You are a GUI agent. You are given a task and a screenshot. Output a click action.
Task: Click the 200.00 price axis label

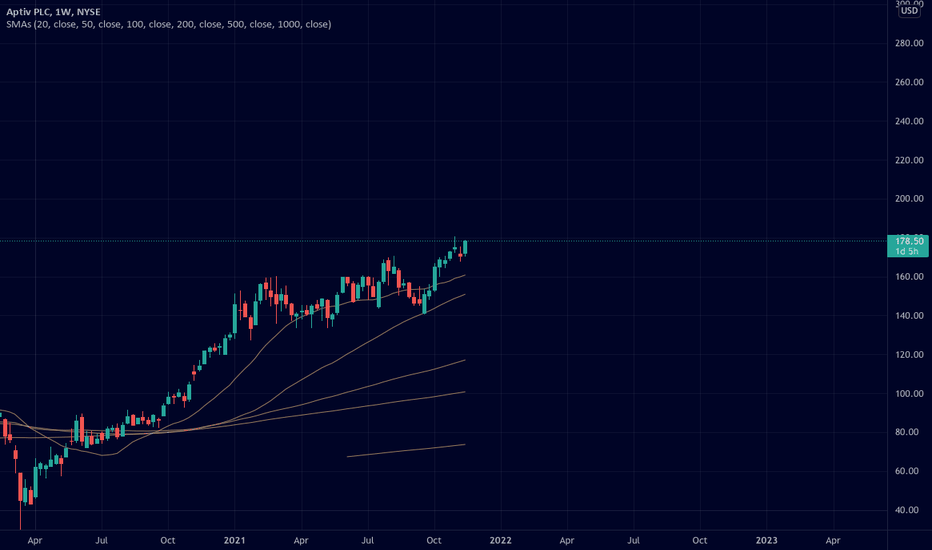click(x=909, y=199)
